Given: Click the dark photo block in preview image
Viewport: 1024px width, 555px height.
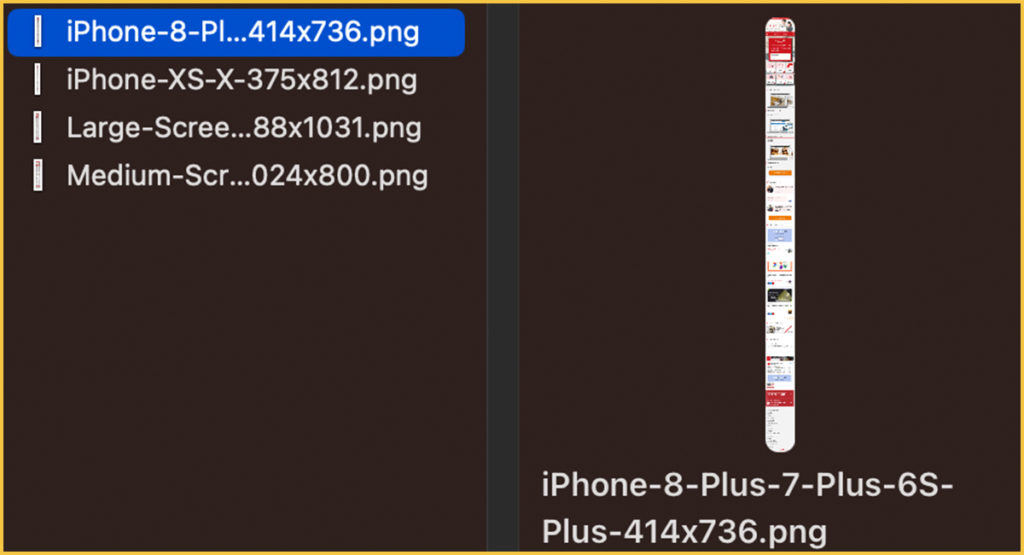Looking at the screenshot, I should click(780, 296).
